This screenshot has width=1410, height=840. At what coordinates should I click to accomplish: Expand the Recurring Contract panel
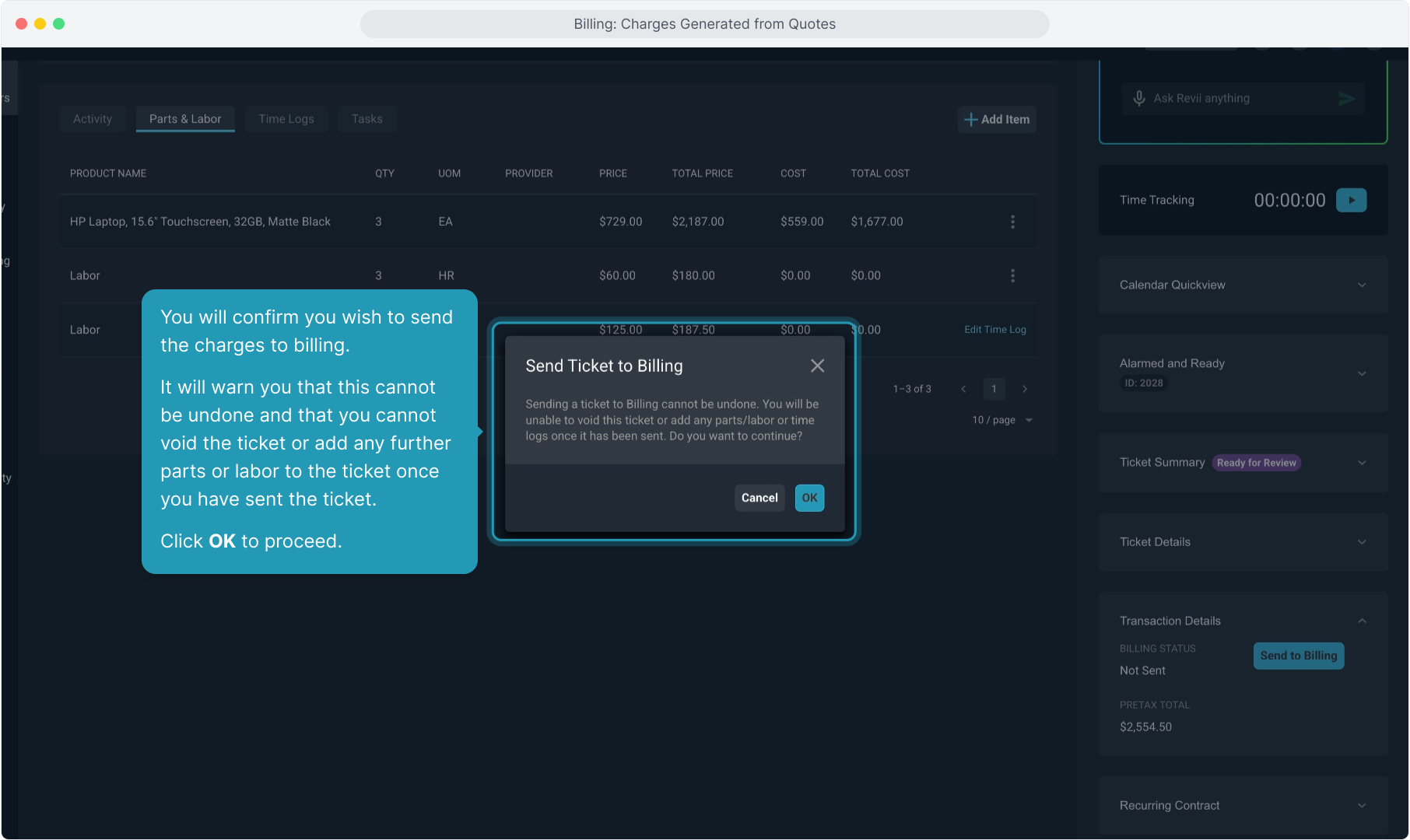tap(1362, 806)
